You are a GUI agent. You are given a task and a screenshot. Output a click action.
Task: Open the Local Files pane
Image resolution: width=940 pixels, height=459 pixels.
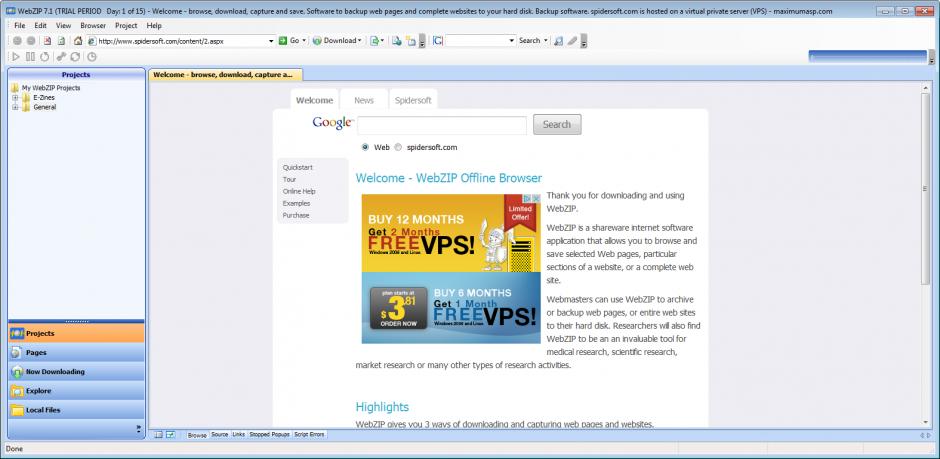click(x=76, y=410)
